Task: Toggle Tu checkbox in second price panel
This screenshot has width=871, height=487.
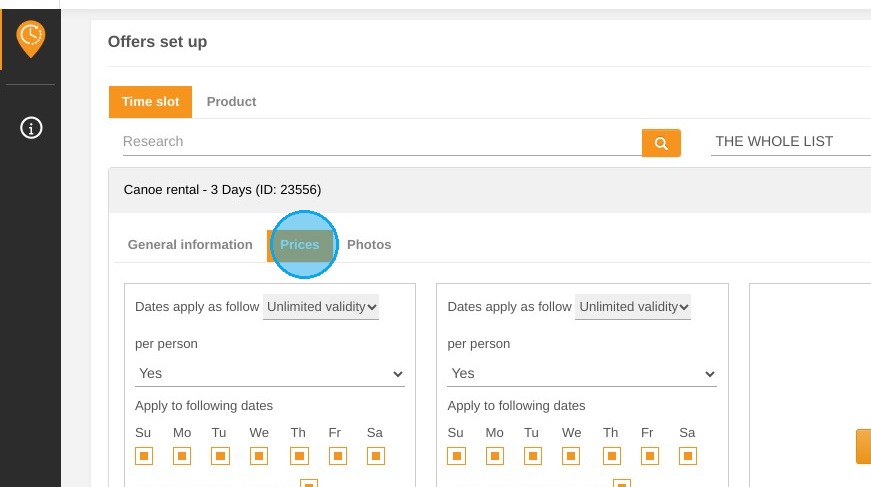Action: (x=533, y=456)
